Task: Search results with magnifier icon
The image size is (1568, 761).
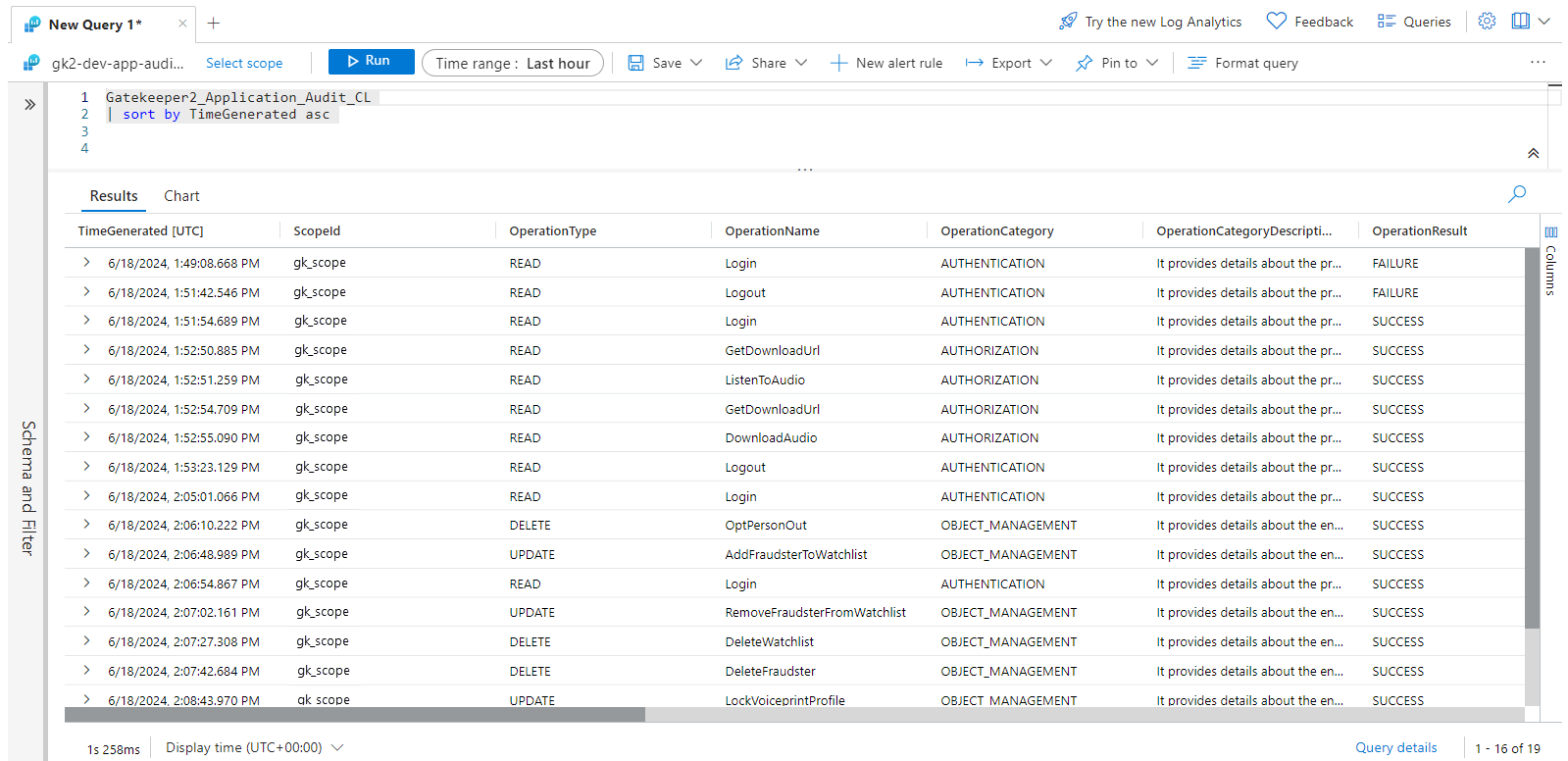Action: pos(1517,194)
